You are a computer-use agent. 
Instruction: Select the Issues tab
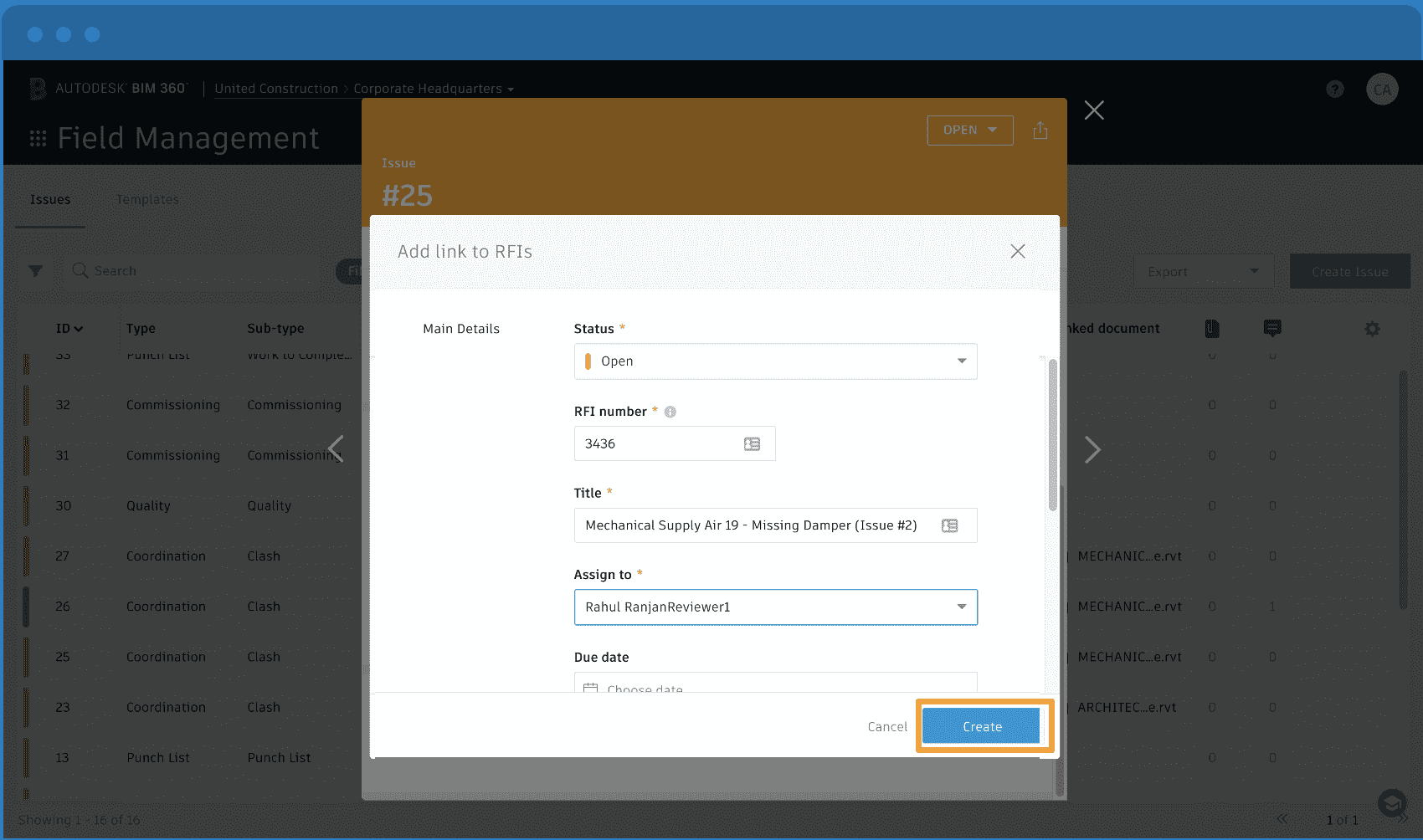(50, 199)
